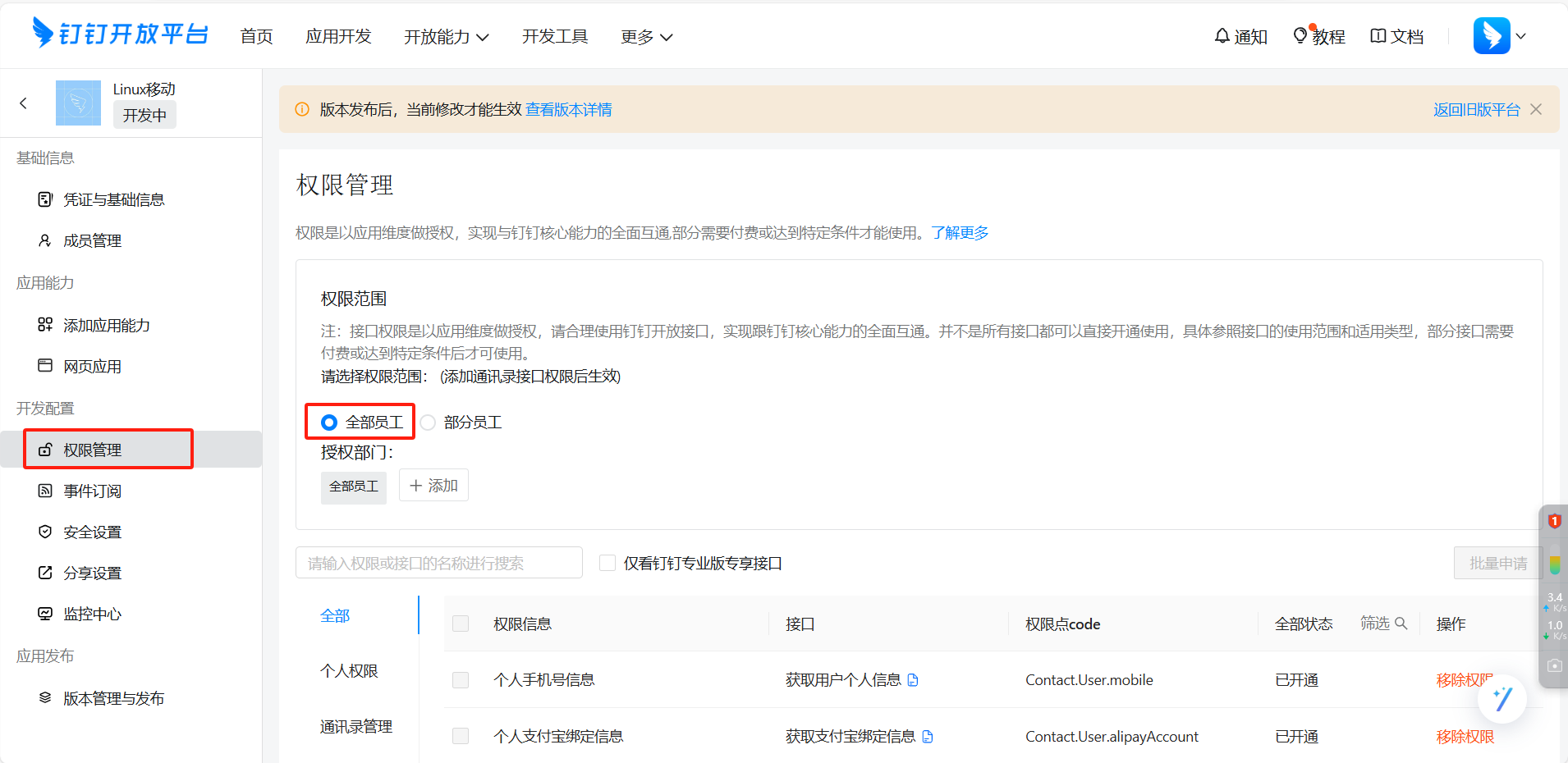The image size is (1568, 763).
Task: Click the 开发中 status tag
Action: 144,115
